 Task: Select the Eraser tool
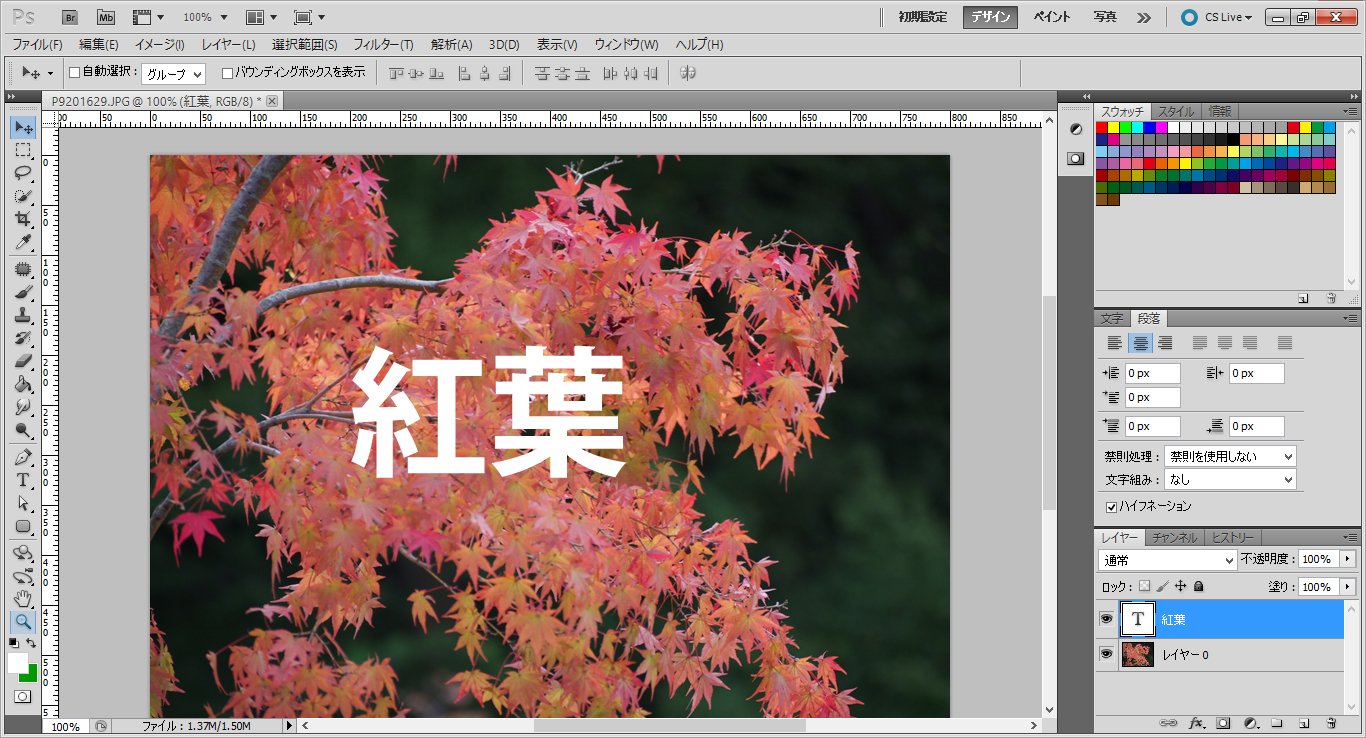[x=23, y=361]
